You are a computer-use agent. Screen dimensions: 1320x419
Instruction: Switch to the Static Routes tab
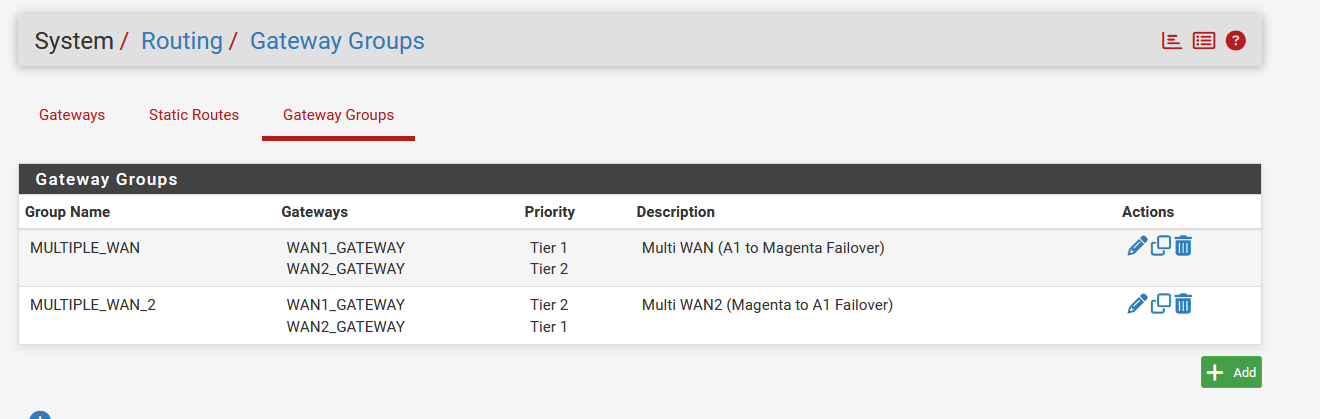[194, 115]
